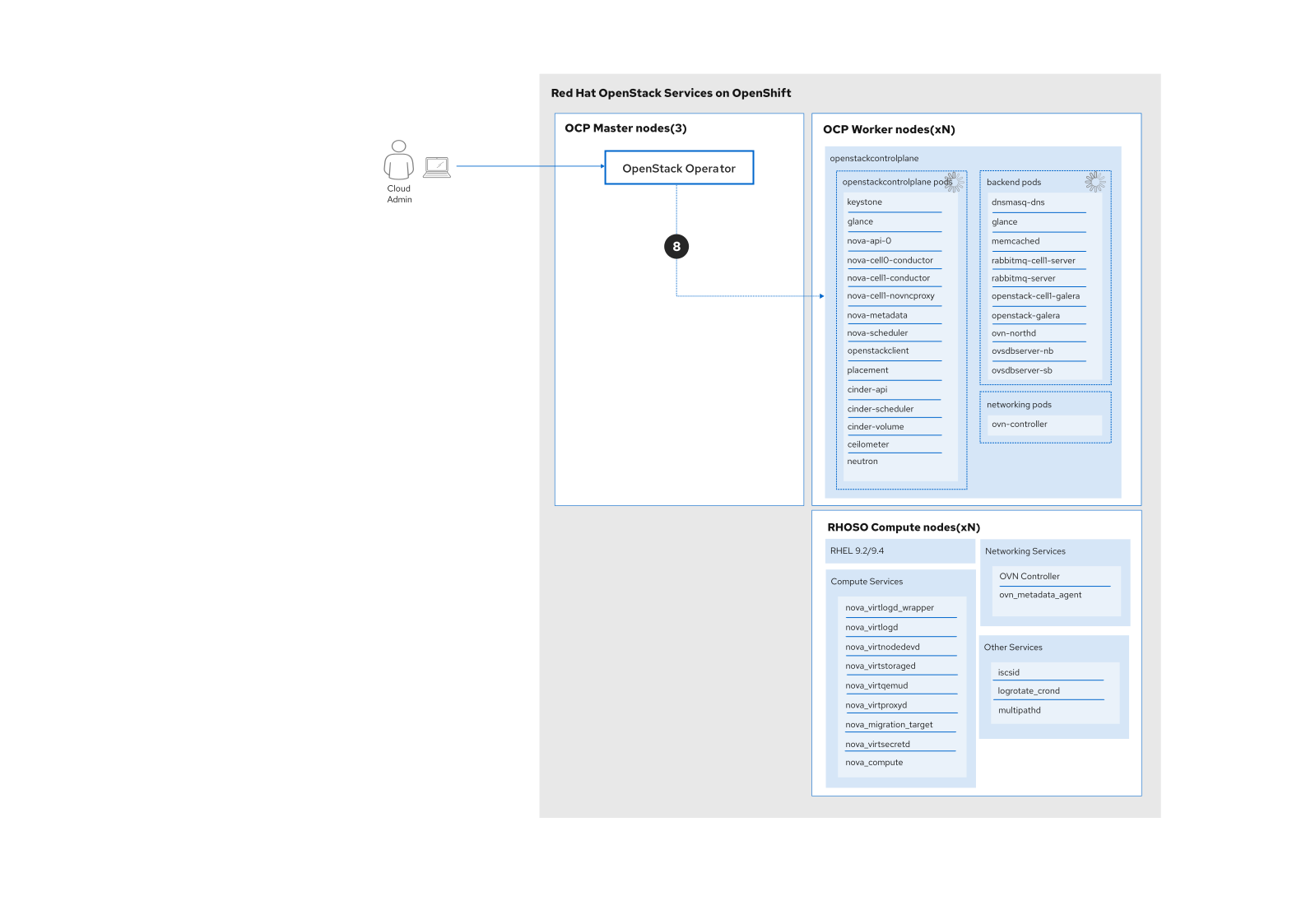Click the OpenStack Operator box
Viewport: 1306px width, 924px height.
(x=679, y=168)
